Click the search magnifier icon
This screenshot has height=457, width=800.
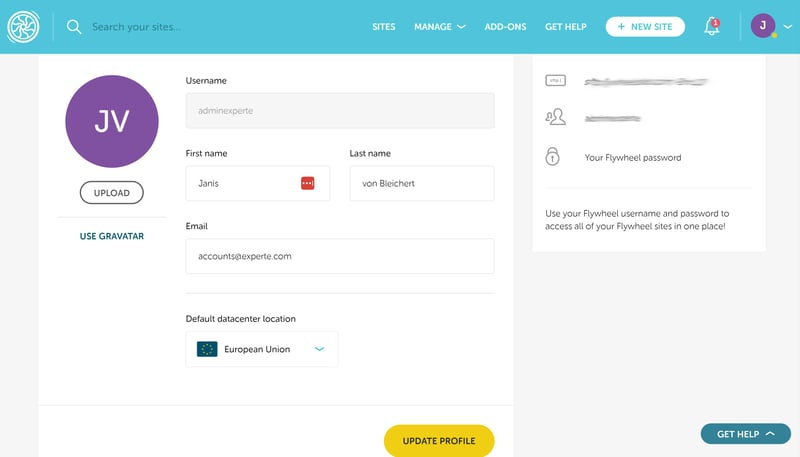(74, 27)
